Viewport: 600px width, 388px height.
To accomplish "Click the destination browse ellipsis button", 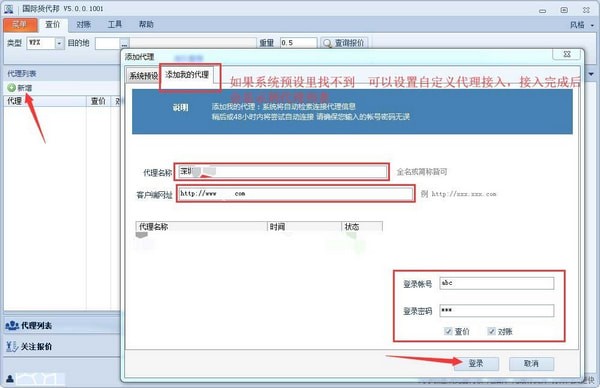I will (124, 44).
